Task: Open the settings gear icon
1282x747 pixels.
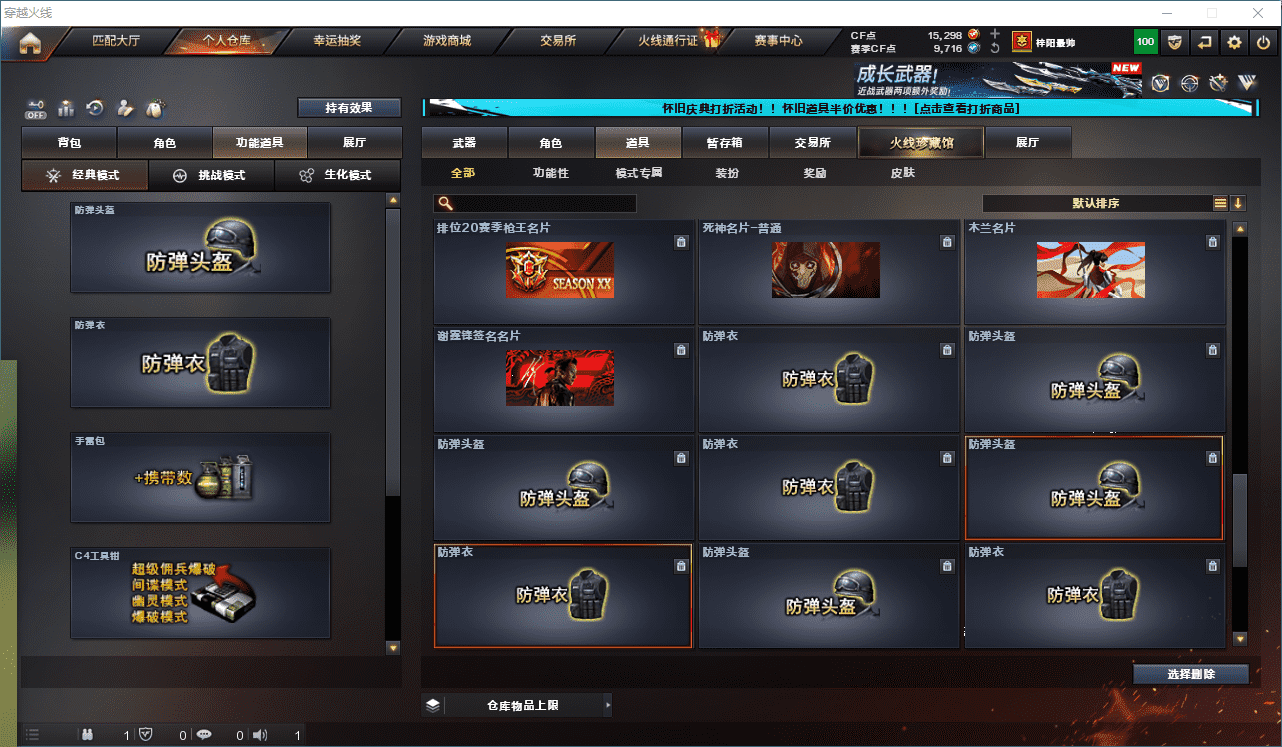Action: 1234,42
